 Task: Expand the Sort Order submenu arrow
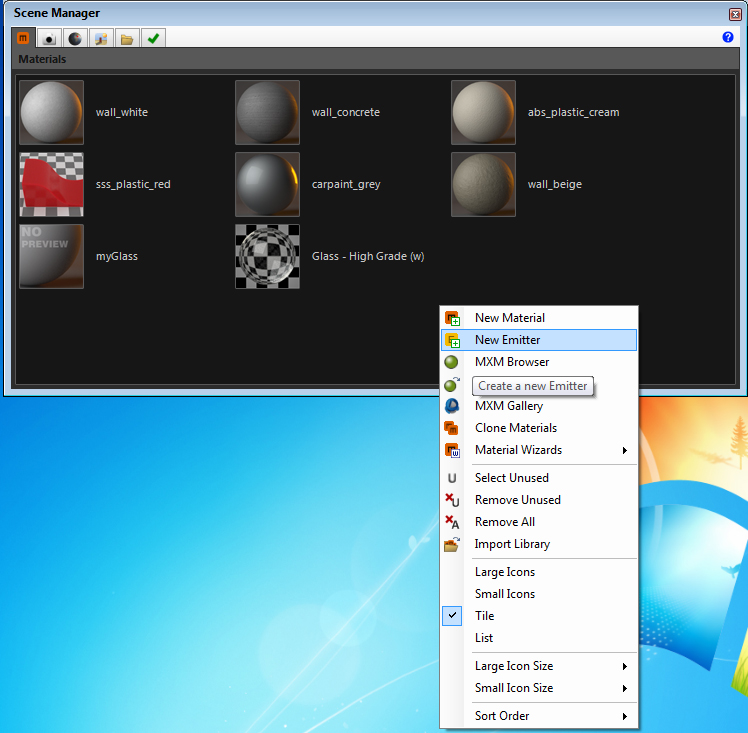624,716
